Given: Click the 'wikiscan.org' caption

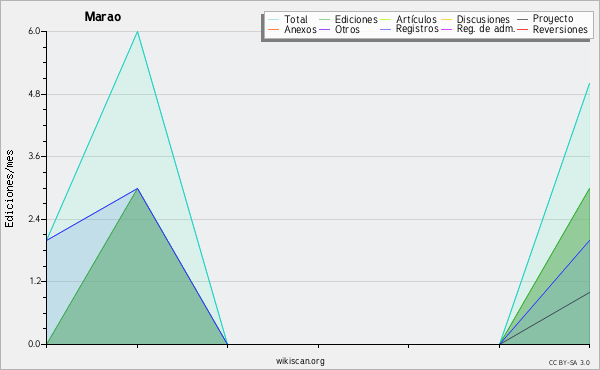Looking at the screenshot, I should point(300,361).
